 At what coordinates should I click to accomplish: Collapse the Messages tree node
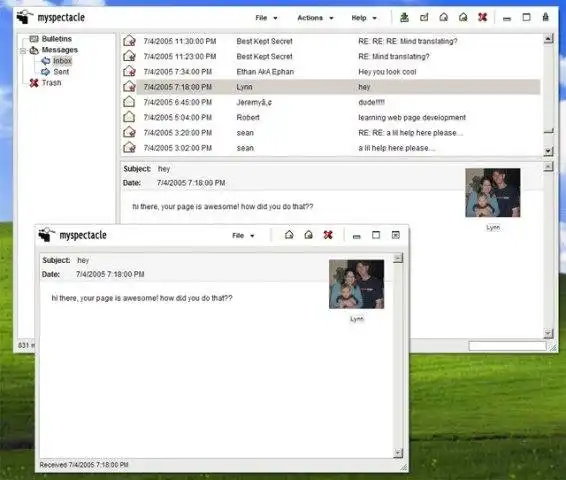[x=23, y=51]
